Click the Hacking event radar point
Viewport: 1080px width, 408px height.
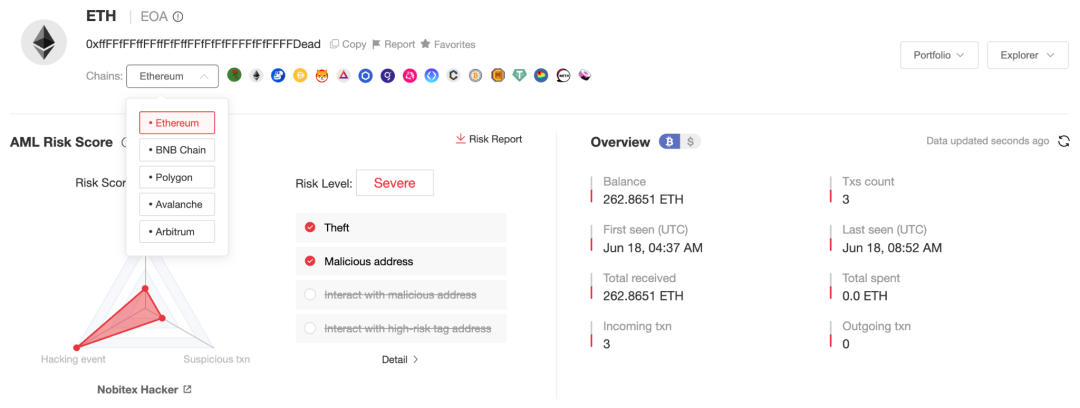76,347
